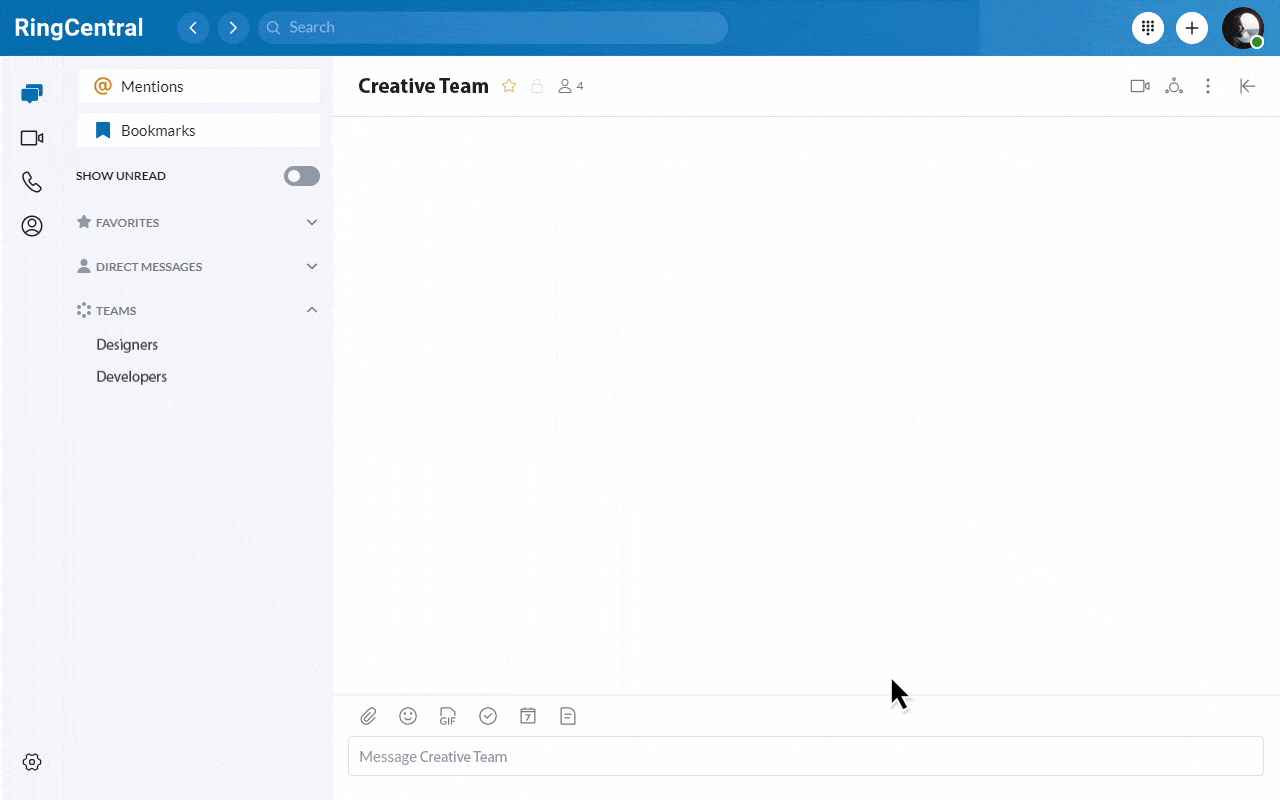This screenshot has width=1280, height=800.
Task: Create a calendar event from the message toolbar
Action: [x=528, y=716]
